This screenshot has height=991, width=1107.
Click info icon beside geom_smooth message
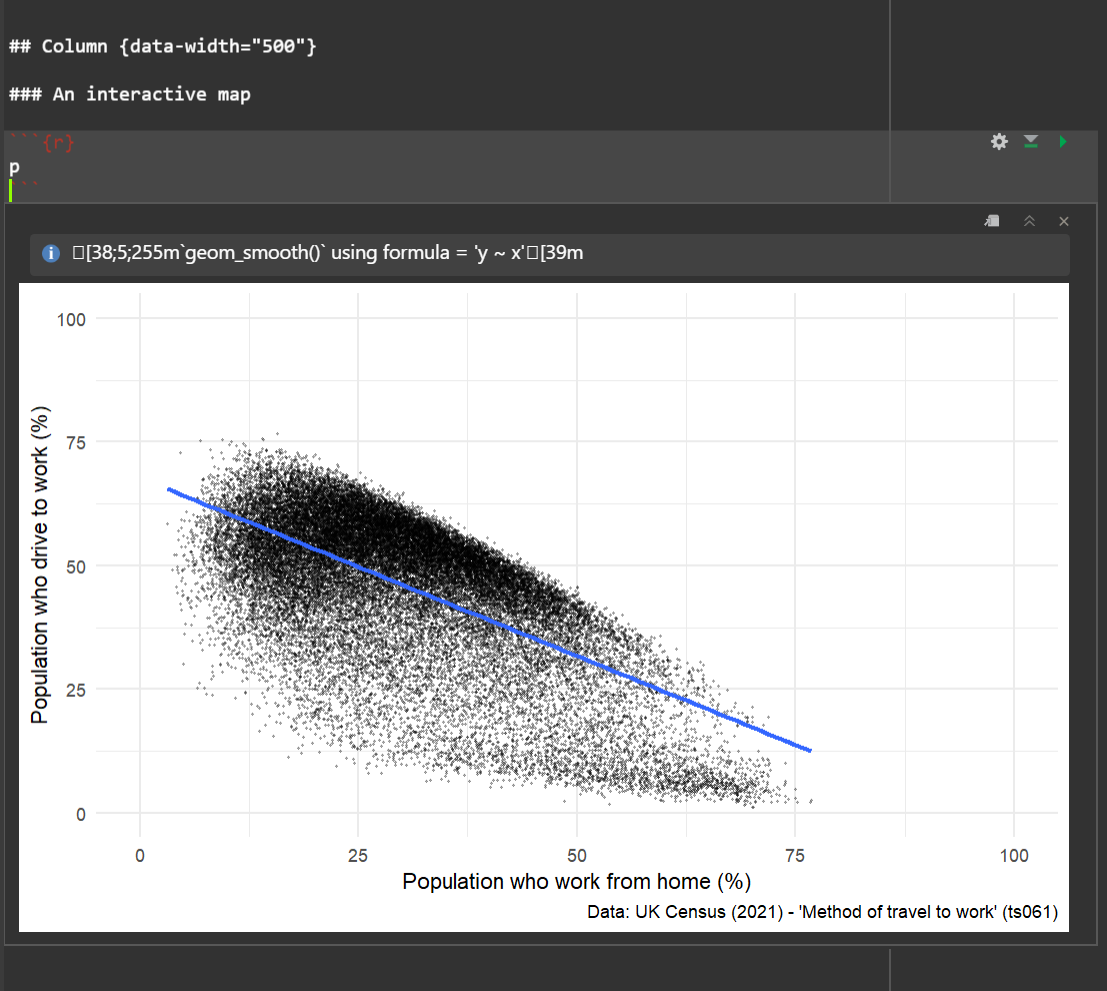pos(51,254)
